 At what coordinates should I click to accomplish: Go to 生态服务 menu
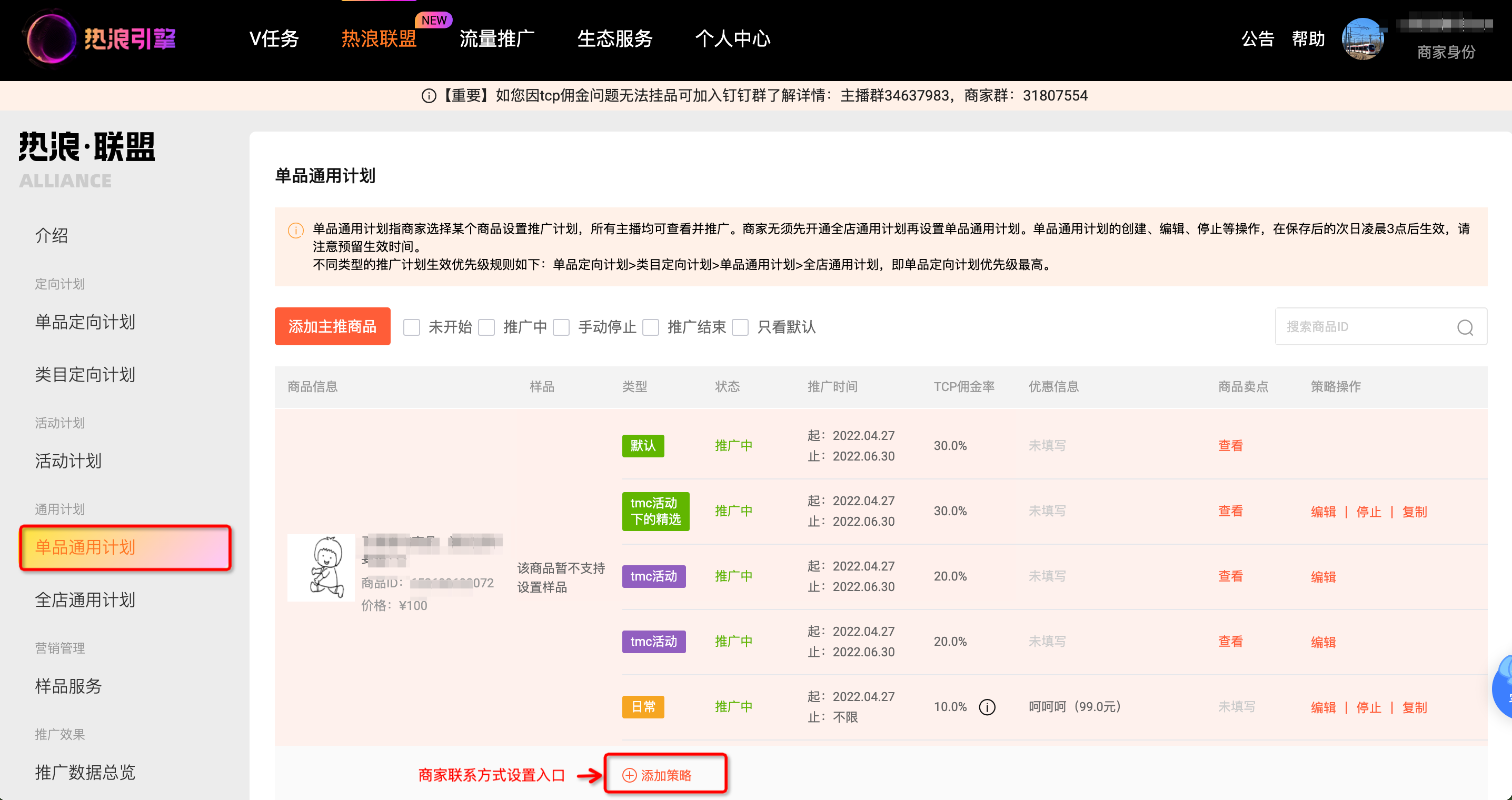point(615,39)
